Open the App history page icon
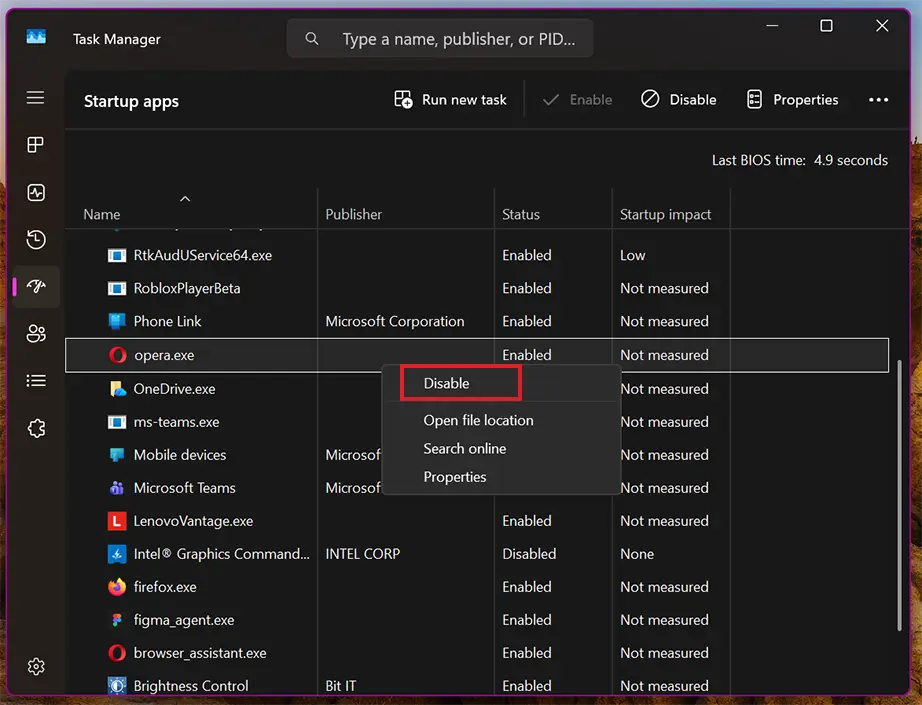 pyautogui.click(x=36, y=239)
